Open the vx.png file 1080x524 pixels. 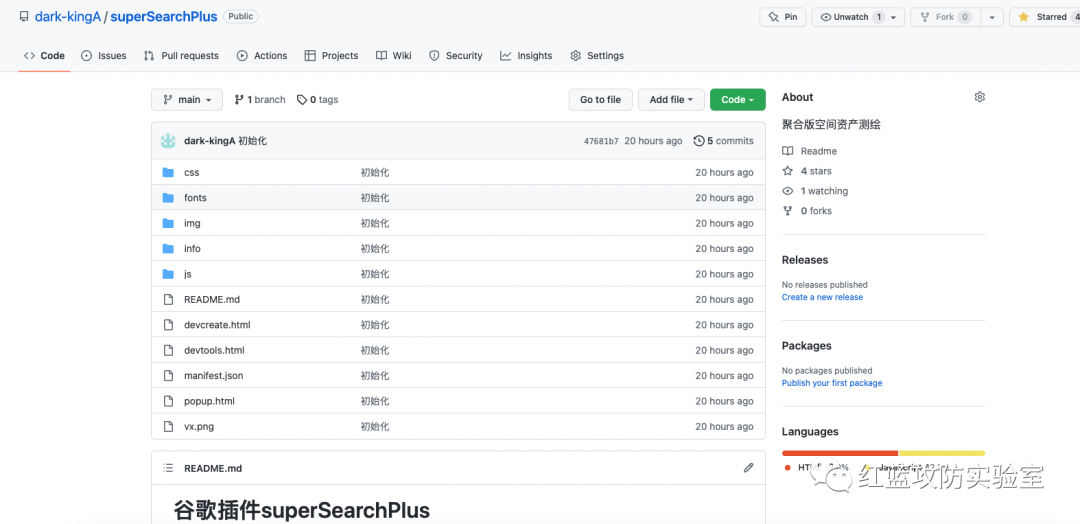(x=199, y=427)
